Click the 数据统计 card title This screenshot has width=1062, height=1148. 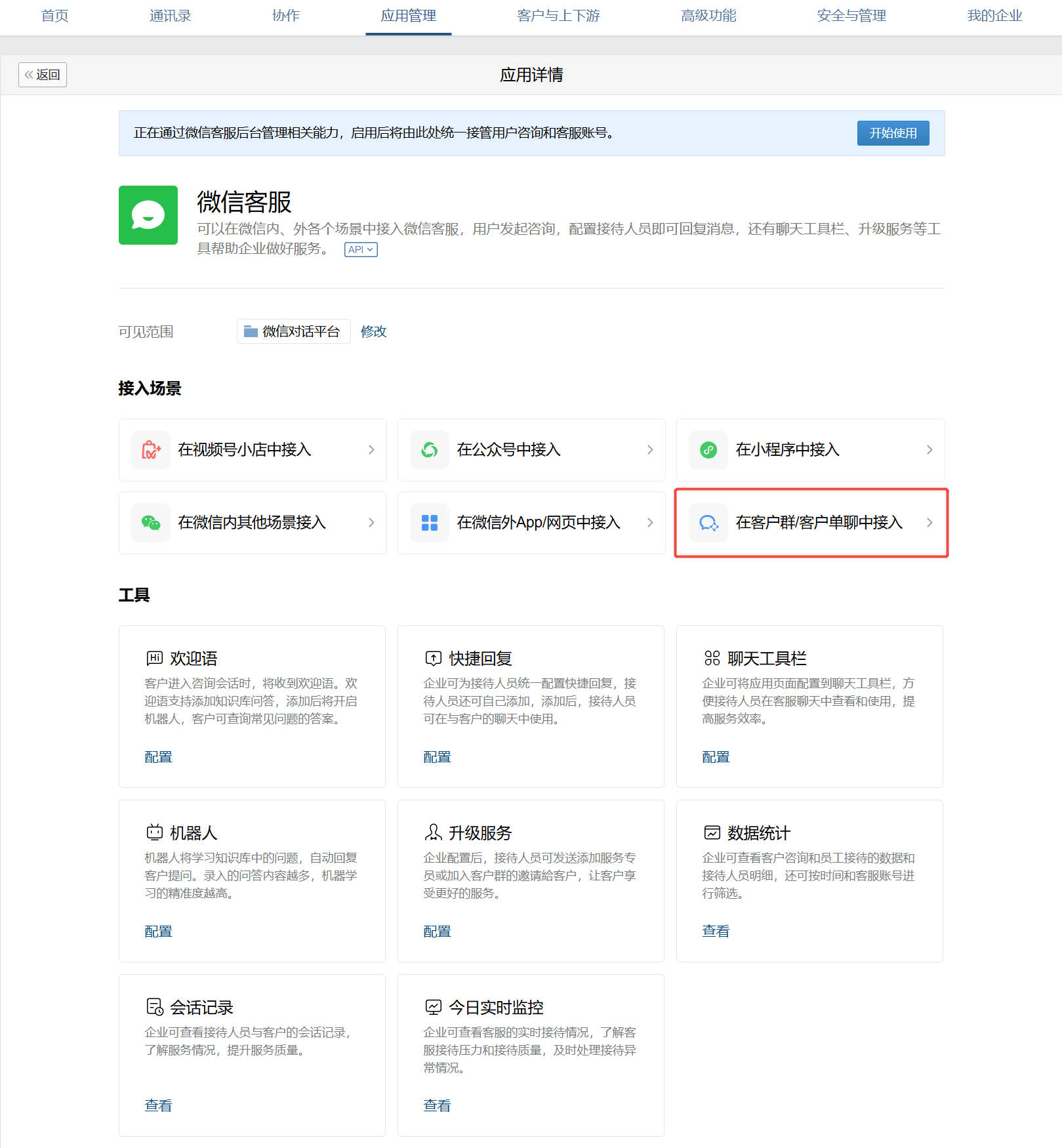759,832
